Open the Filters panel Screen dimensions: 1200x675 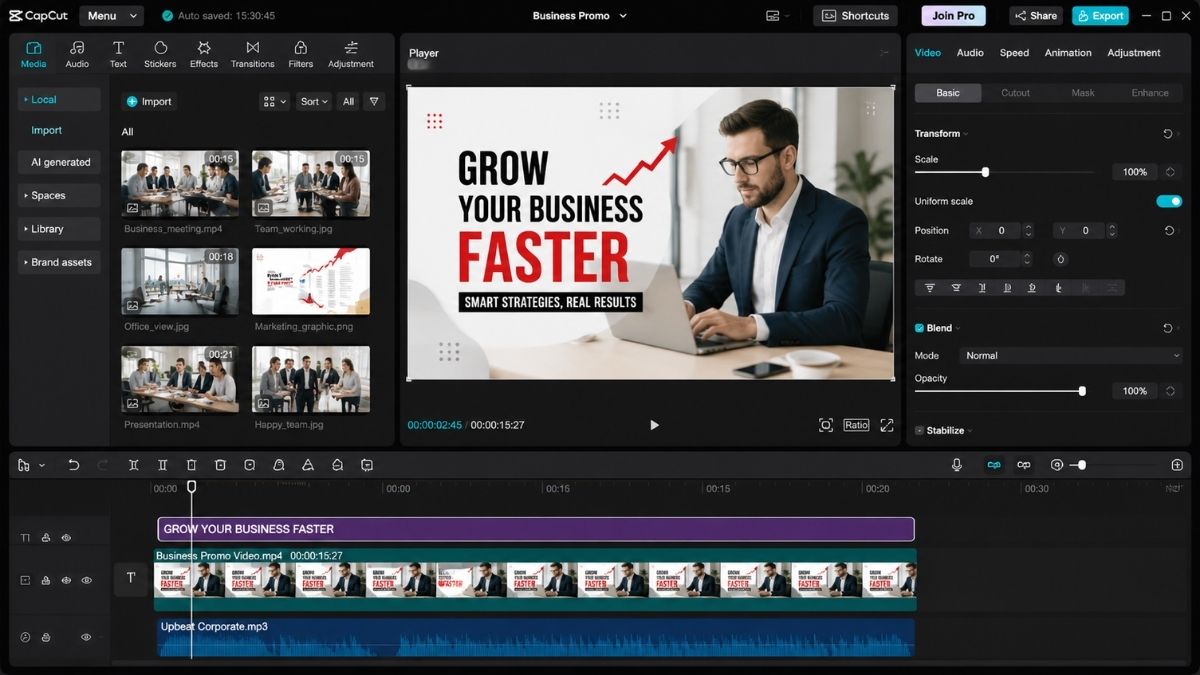[x=300, y=54]
